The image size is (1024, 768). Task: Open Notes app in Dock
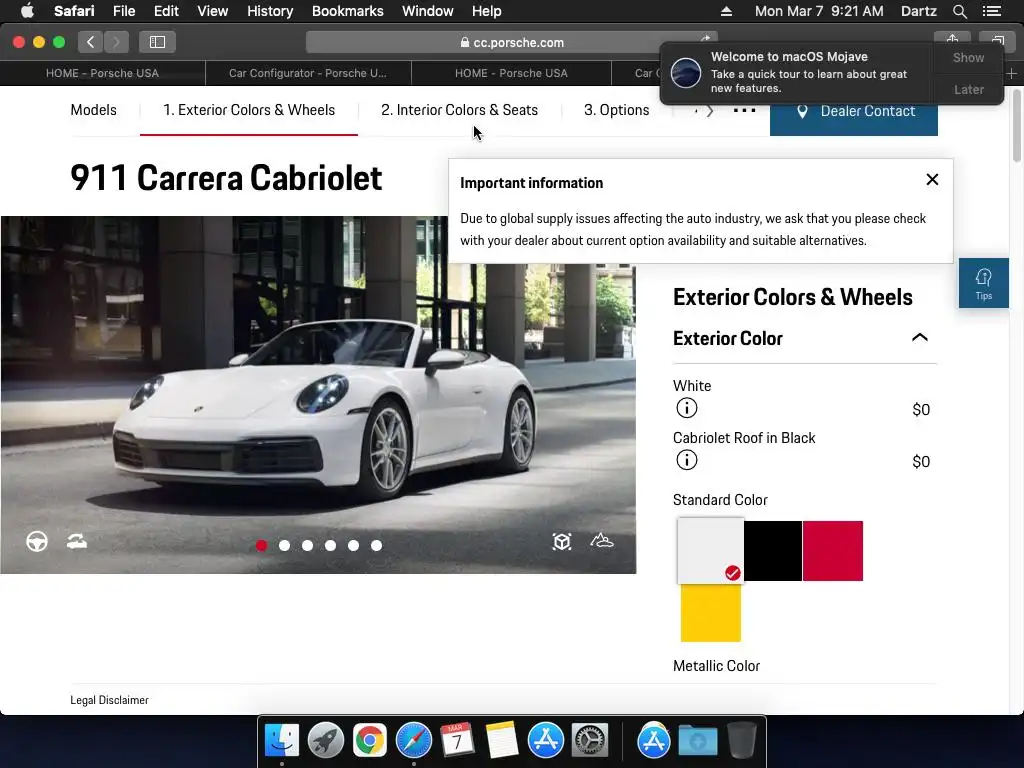(502, 740)
